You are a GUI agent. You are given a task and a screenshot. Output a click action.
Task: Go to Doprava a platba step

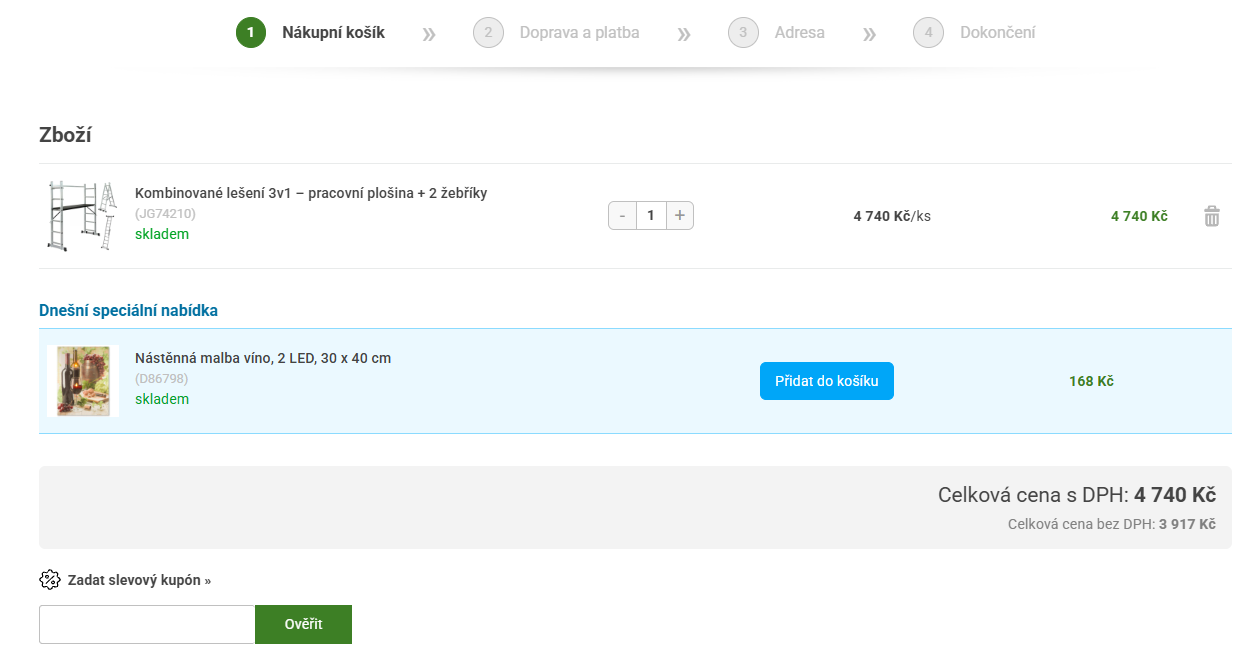click(x=579, y=33)
